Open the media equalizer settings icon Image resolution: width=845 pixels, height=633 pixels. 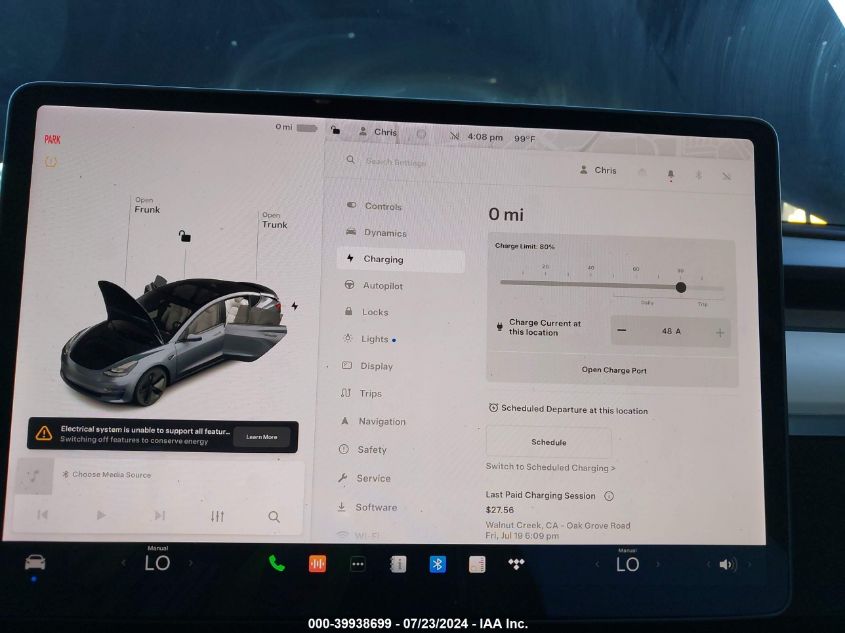[x=217, y=516]
